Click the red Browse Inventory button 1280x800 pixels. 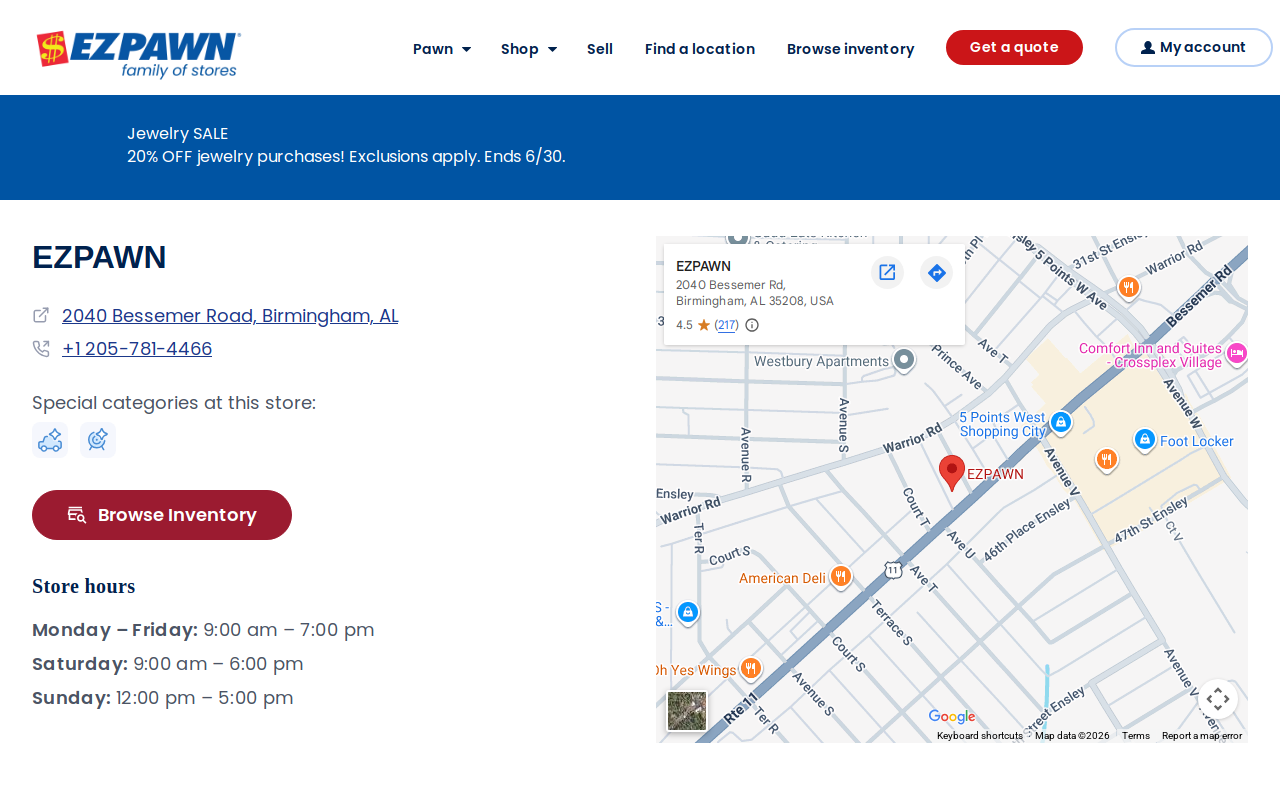pos(162,515)
